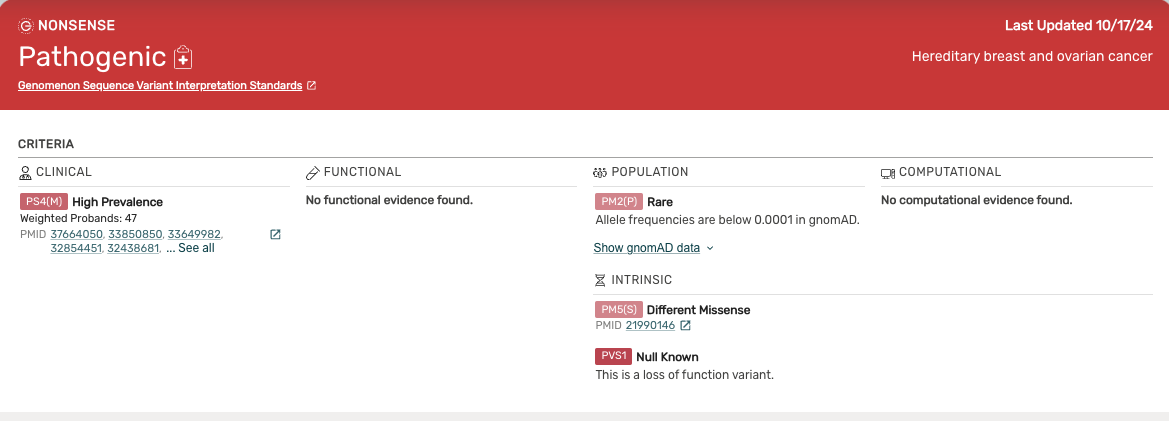The width and height of the screenshot is (1169, 421).
Task: Click the PM5(S) criteria badge
Action: (x=619, y=309)
